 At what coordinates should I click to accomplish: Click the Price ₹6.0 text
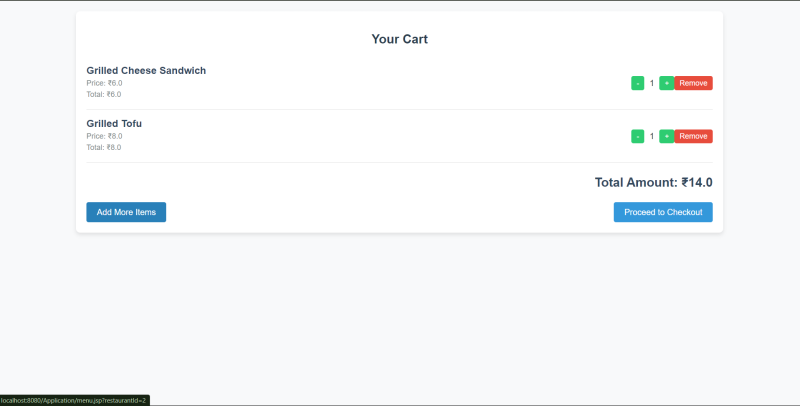click(104, 83)
